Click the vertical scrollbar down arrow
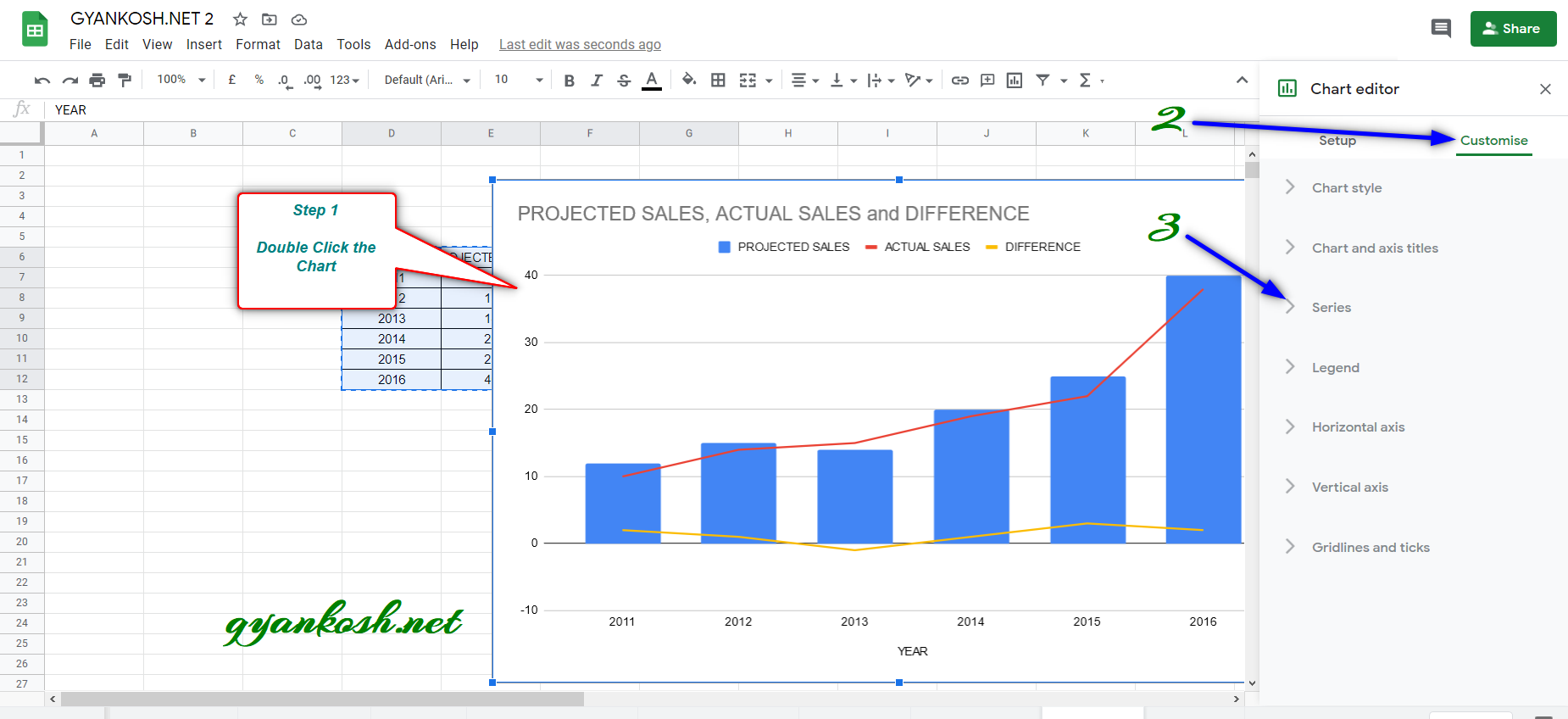The width and height of the screenshot is (1568, 719). (x=1252, y=683)
